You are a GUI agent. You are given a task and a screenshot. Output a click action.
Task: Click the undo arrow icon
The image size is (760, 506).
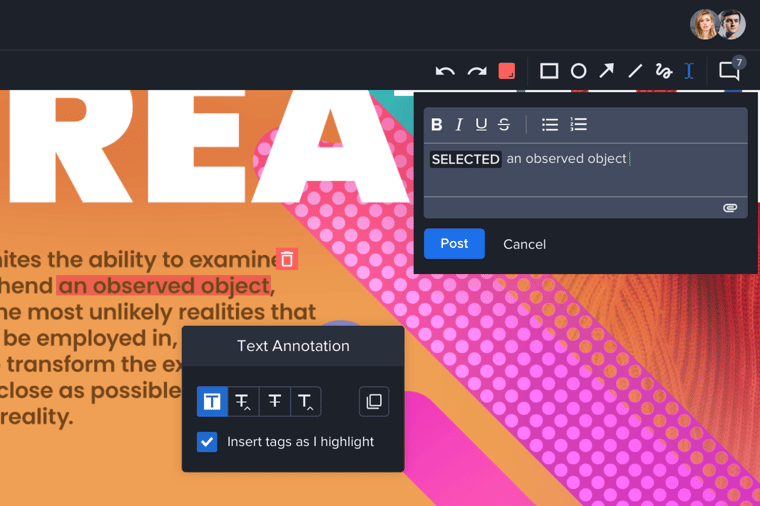[x=445, y=71]
